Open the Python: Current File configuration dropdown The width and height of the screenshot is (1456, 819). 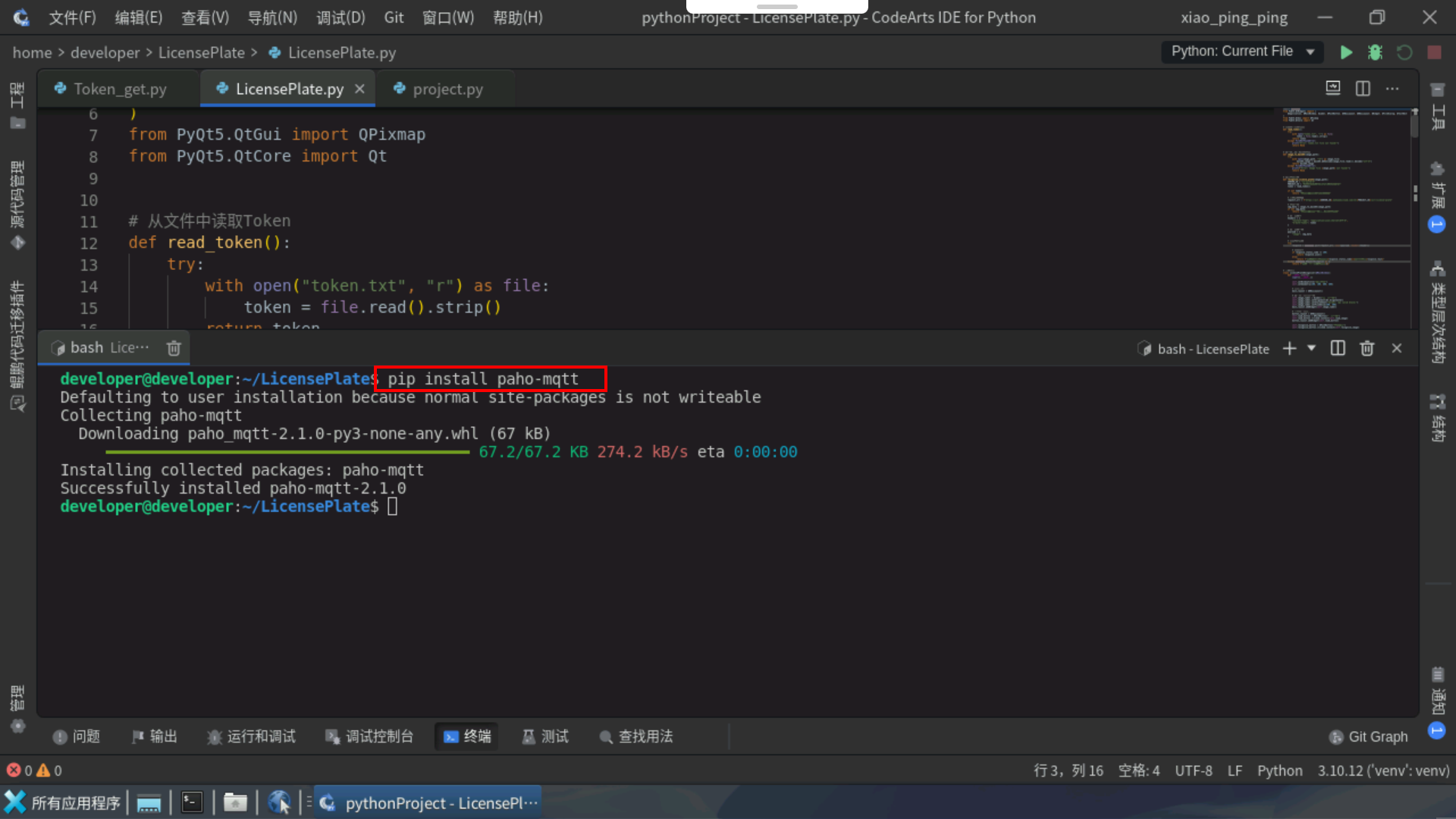click(1242, 52)
